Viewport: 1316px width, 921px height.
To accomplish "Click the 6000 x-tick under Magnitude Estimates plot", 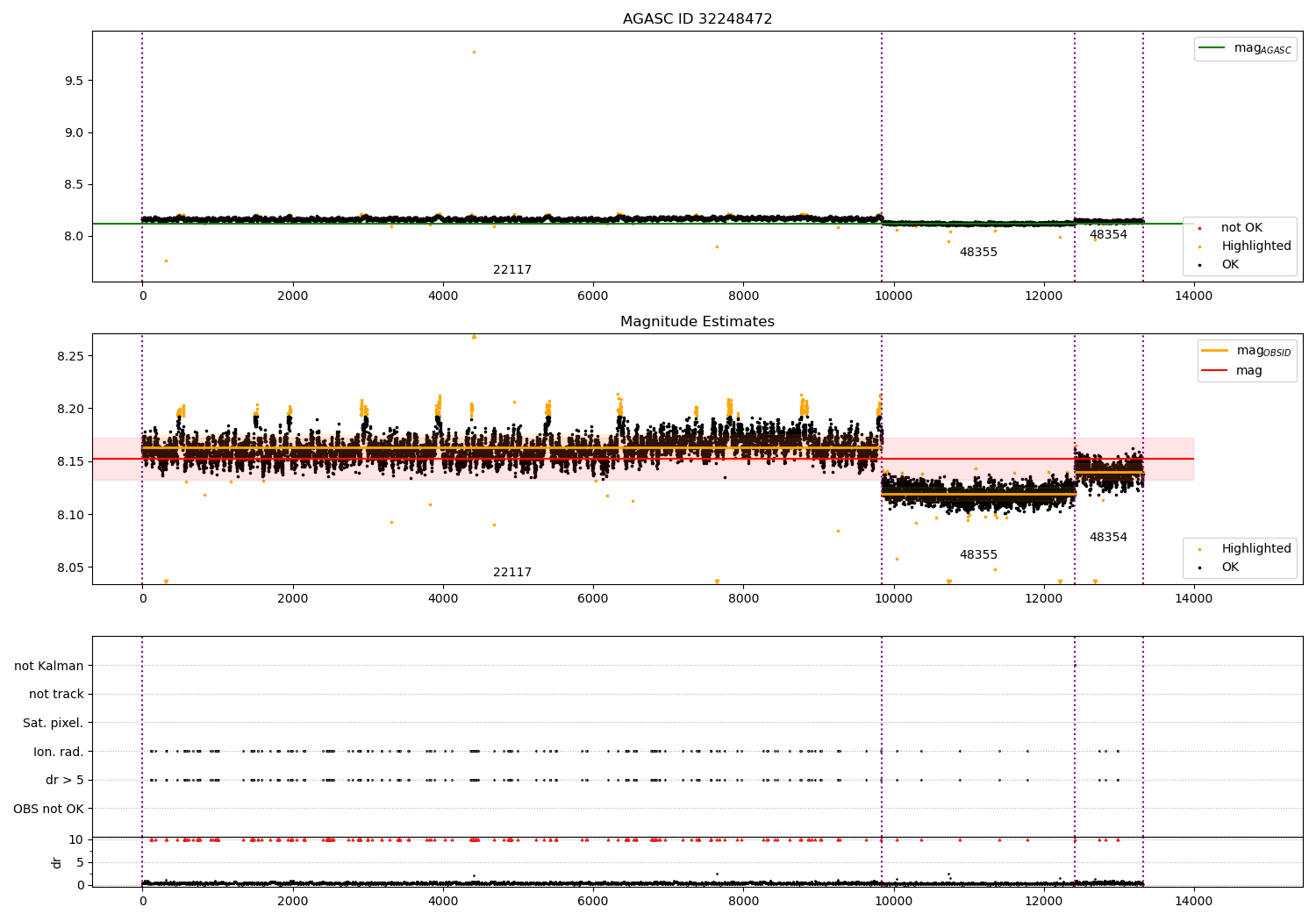I will (x=593, y=599).
